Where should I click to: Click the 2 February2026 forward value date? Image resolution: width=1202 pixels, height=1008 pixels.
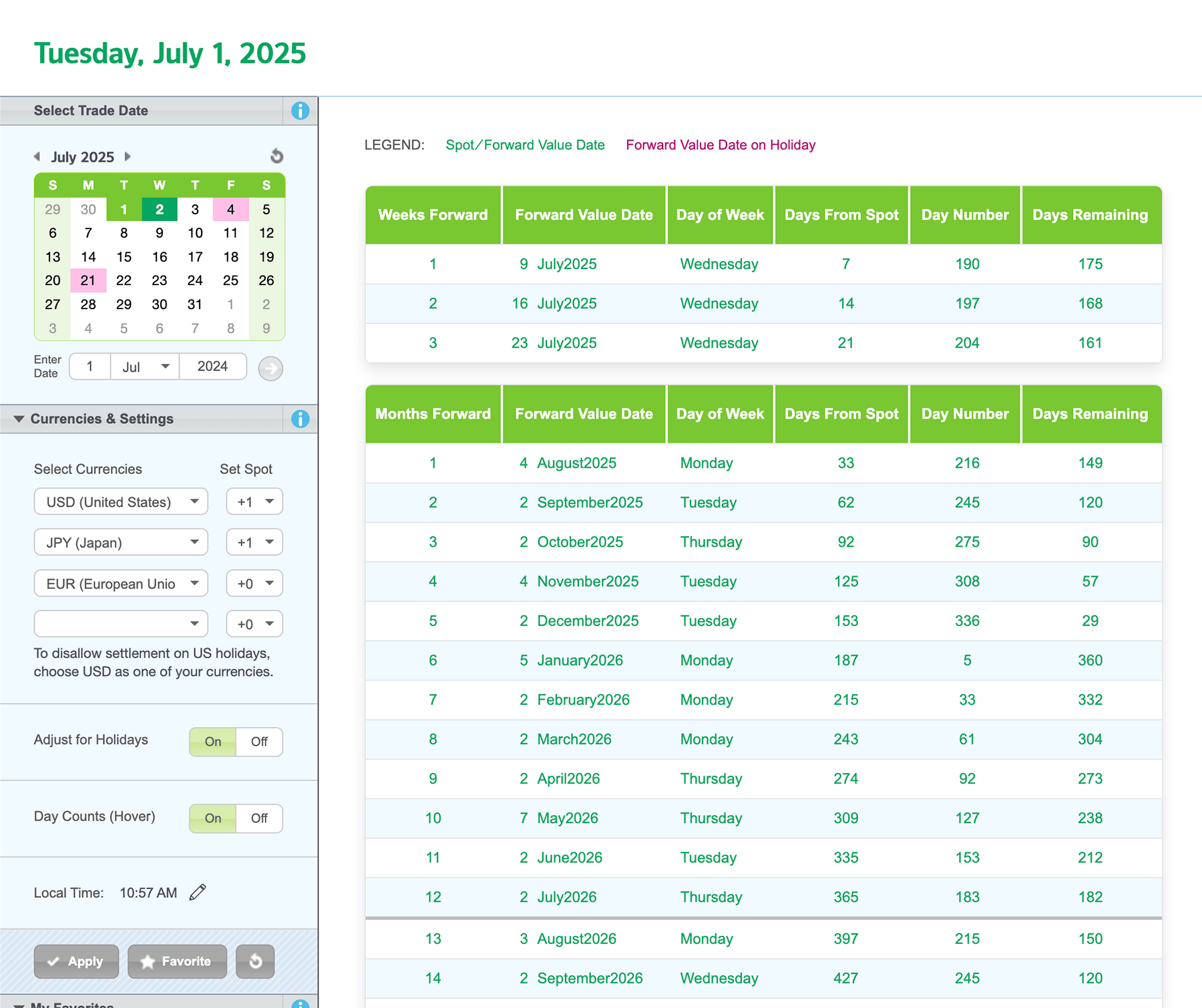[x=574, y=700]
